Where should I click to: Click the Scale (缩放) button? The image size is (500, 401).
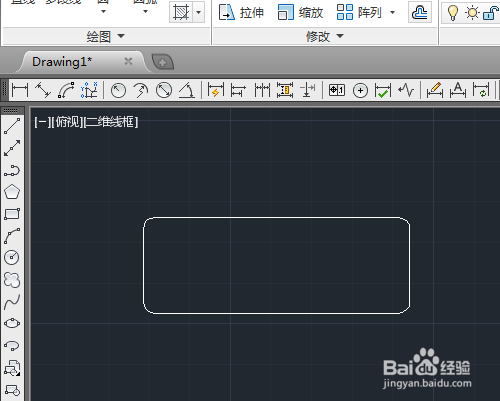(300, 13)
